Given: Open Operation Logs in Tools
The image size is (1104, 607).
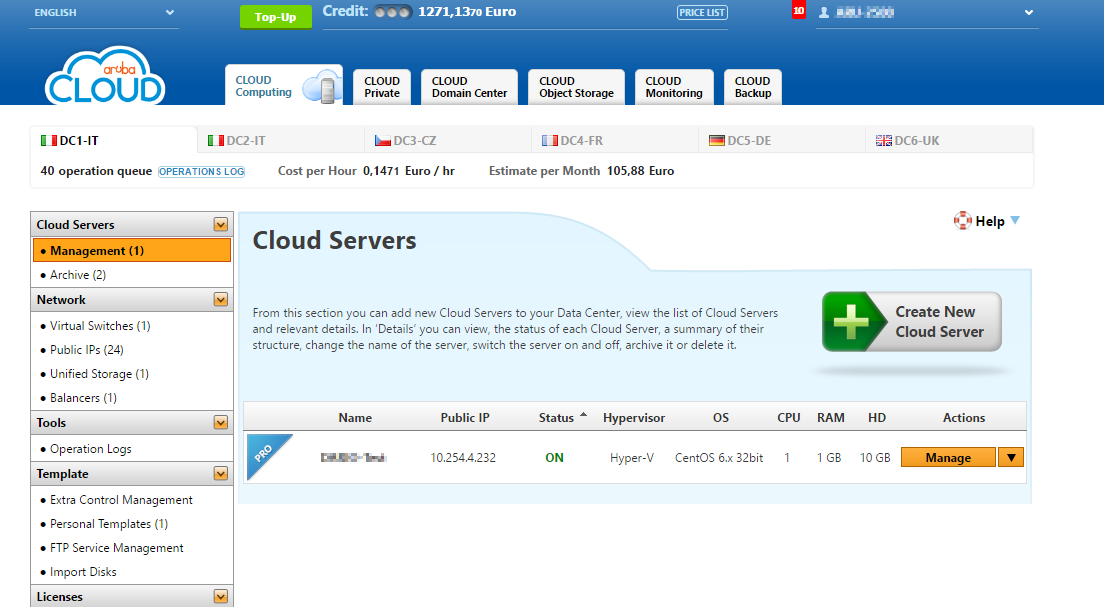Looking at the screenshot, I should pyautogui.click(x=91, y=449).
